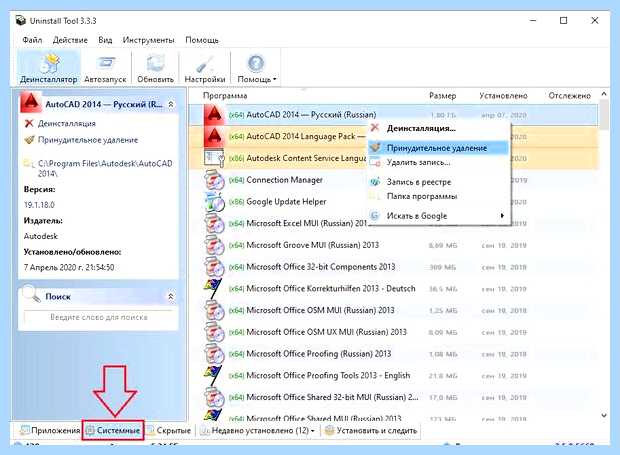Sort by the Установлено column header
This screenshot has height=455, width=620.
tap(503, 96)
